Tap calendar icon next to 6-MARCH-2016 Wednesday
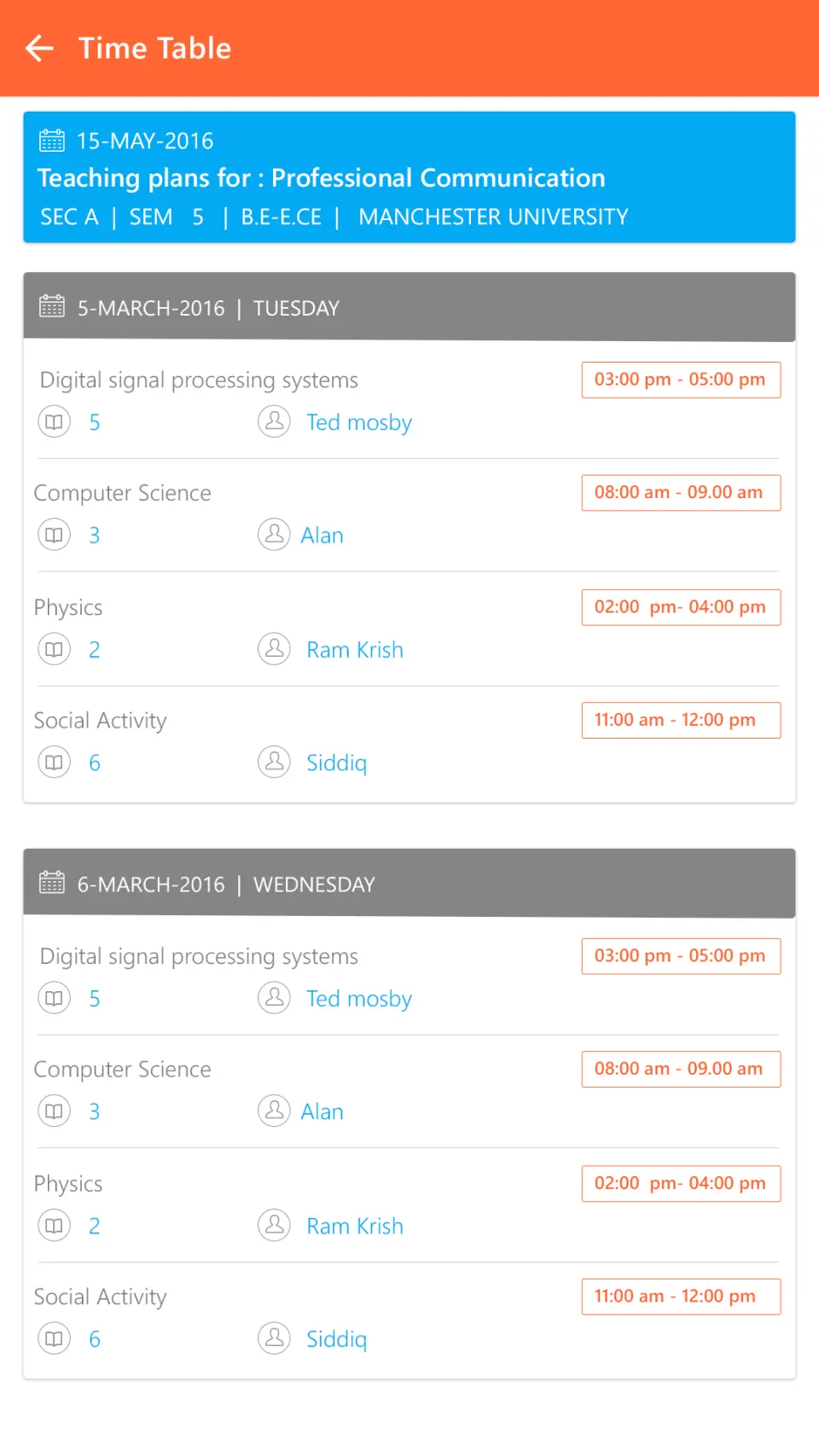This screenshot has height=1456, width=819. 52,884
